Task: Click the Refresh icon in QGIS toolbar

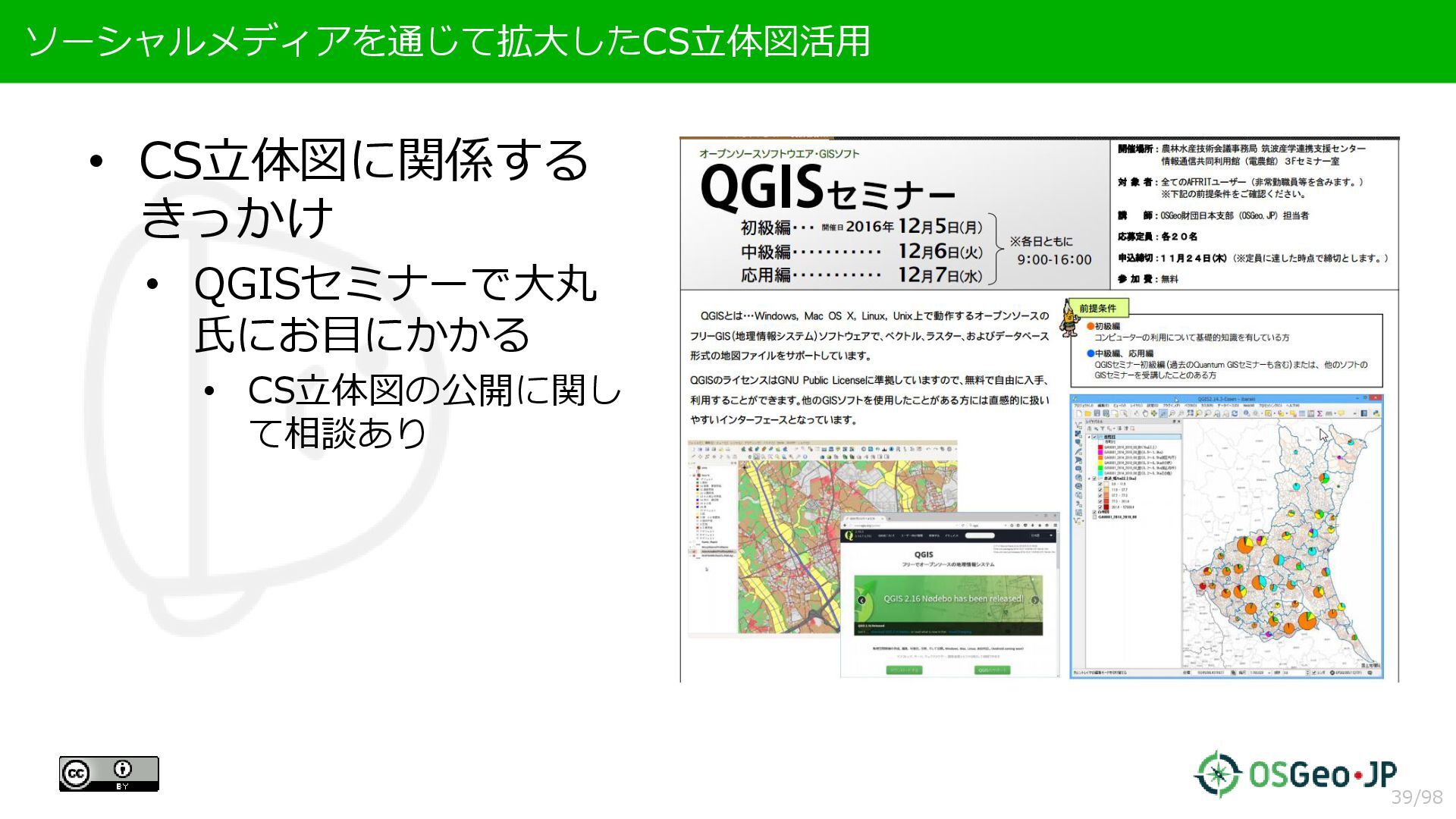Action: pyautogui.click(x=1235, y=413)
